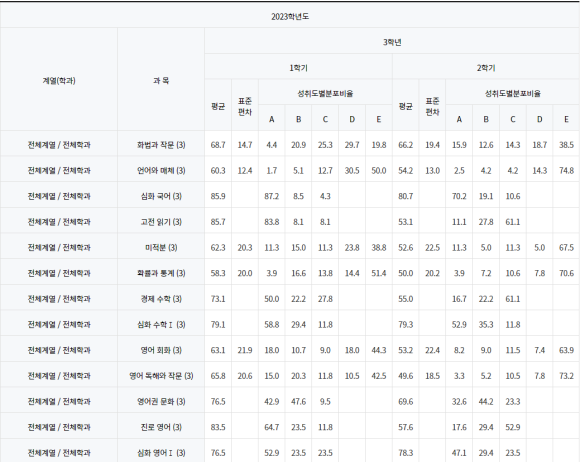Click 63.9 value in 영어 회화 row
Image resolution: width=580 pixels, height=462 pixels.
(x=566, y=350)
